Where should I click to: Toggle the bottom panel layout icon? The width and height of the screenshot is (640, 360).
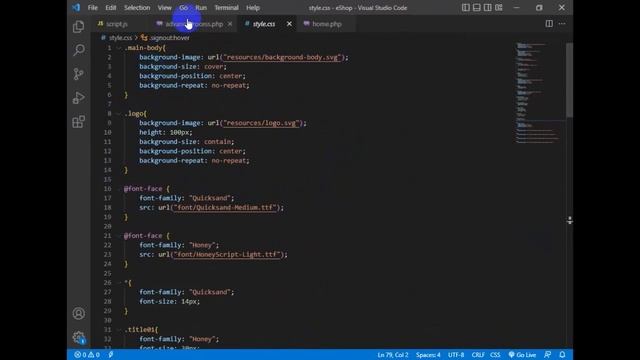(476, 7)
